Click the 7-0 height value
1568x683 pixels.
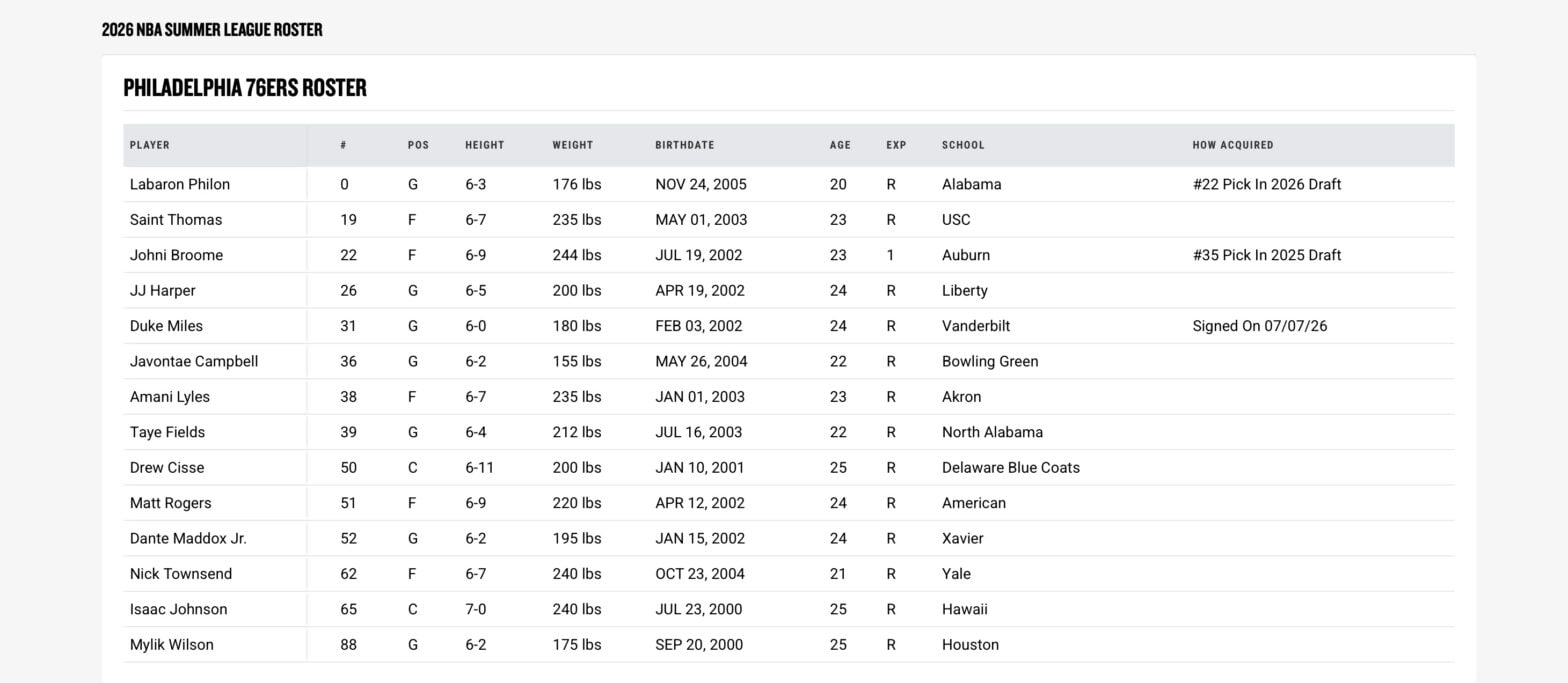(x=476, y=609)
